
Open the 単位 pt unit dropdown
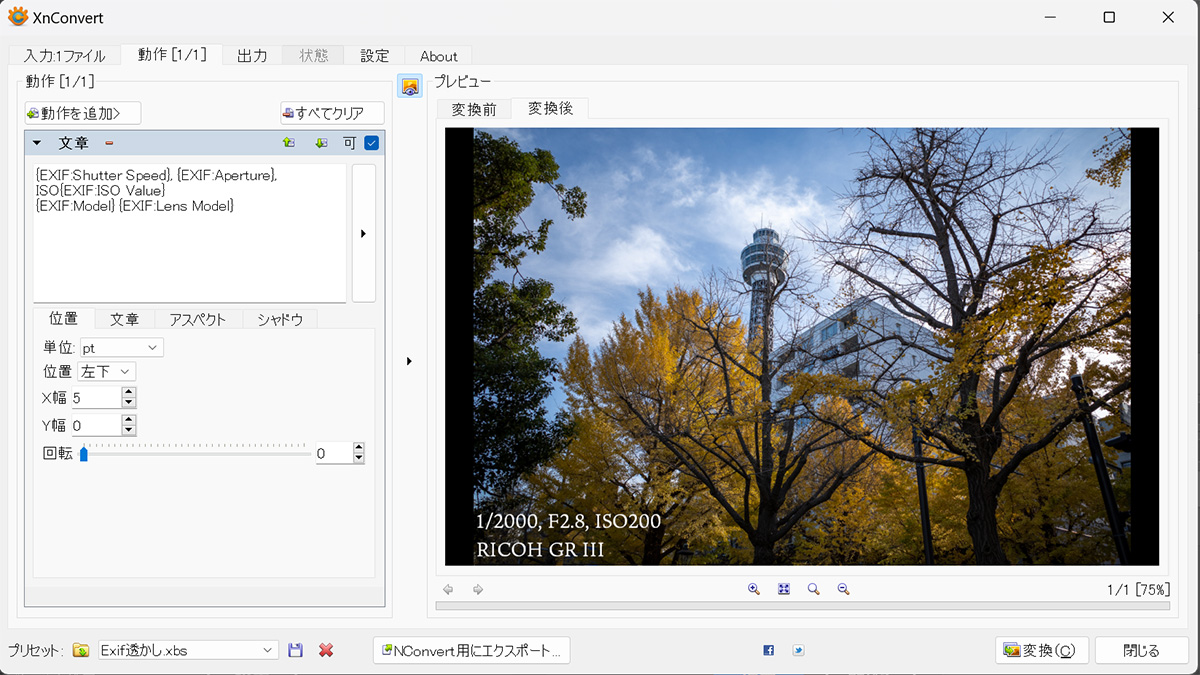coord(121,347)
